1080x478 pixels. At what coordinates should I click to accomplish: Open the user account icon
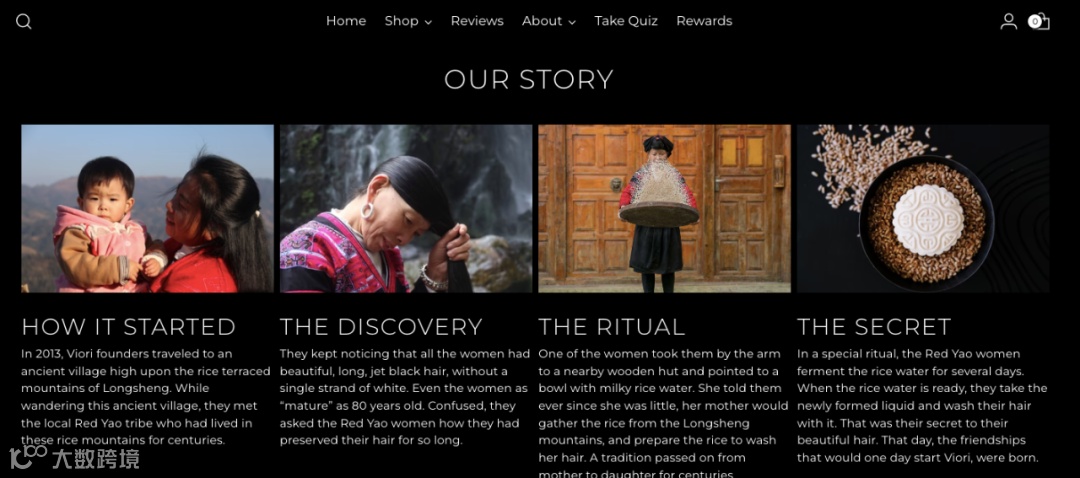coord(1008,21)
